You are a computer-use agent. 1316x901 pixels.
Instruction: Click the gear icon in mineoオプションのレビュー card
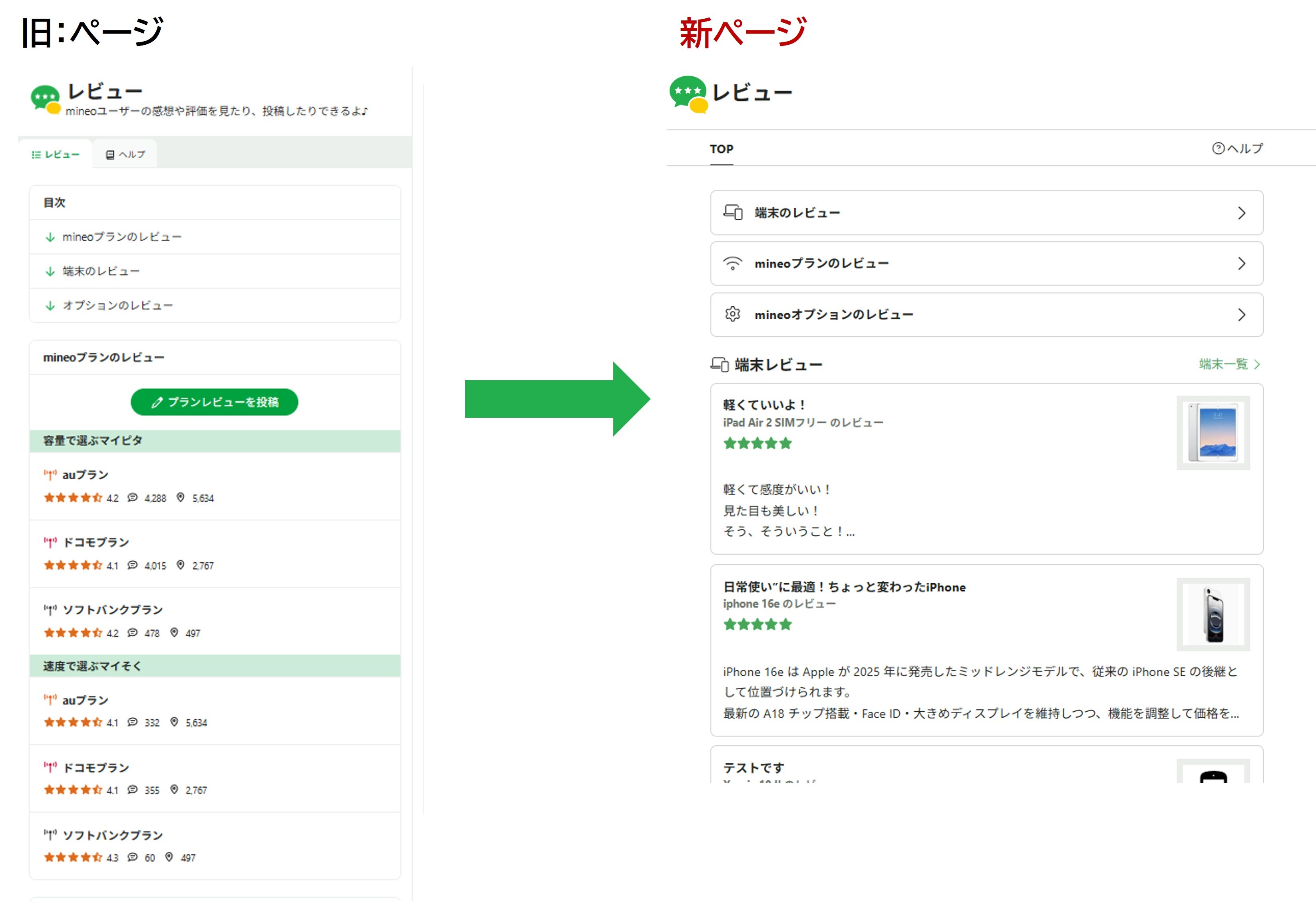pos(732,314)
